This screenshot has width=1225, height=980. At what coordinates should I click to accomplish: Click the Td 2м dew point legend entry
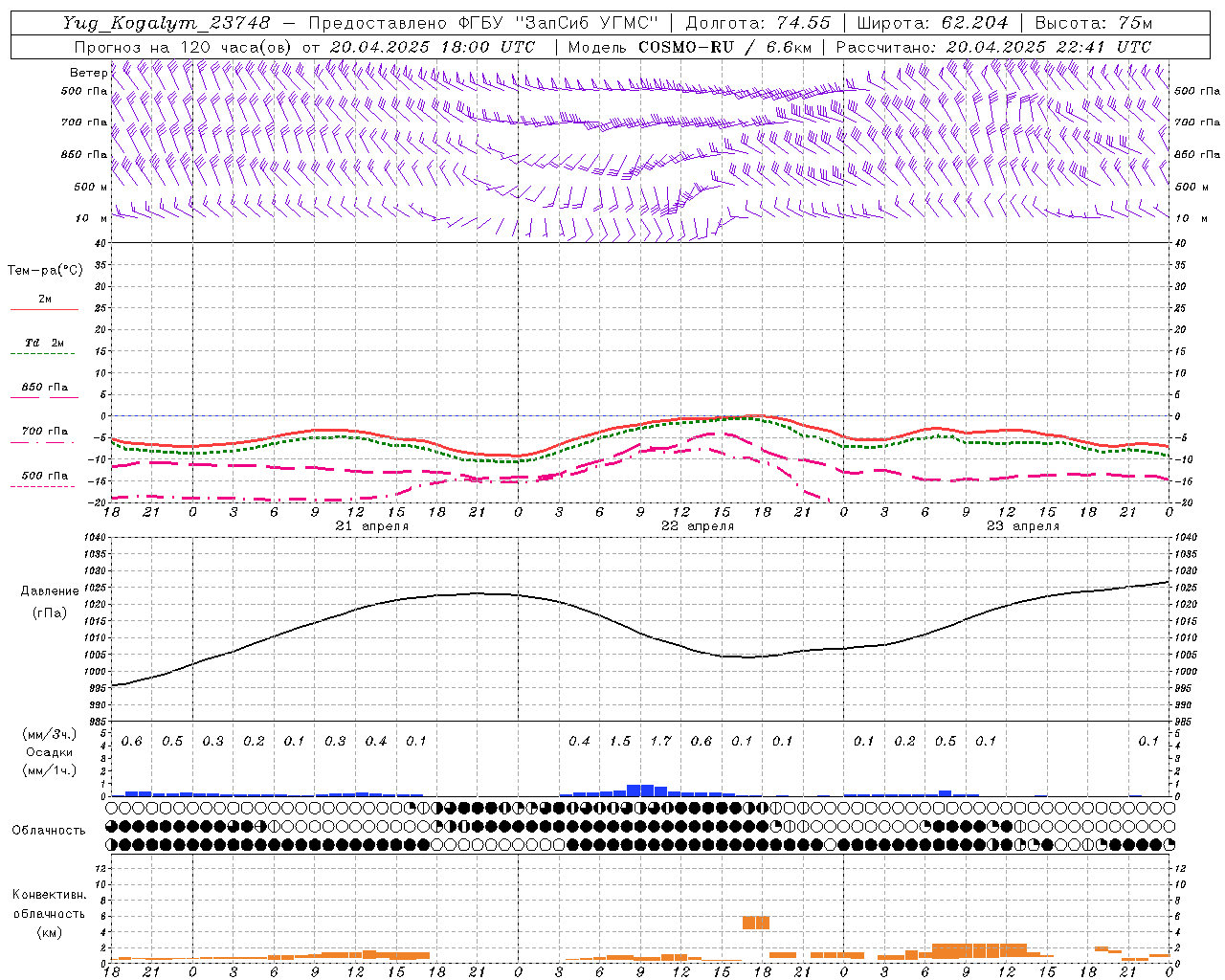(45, 343)
